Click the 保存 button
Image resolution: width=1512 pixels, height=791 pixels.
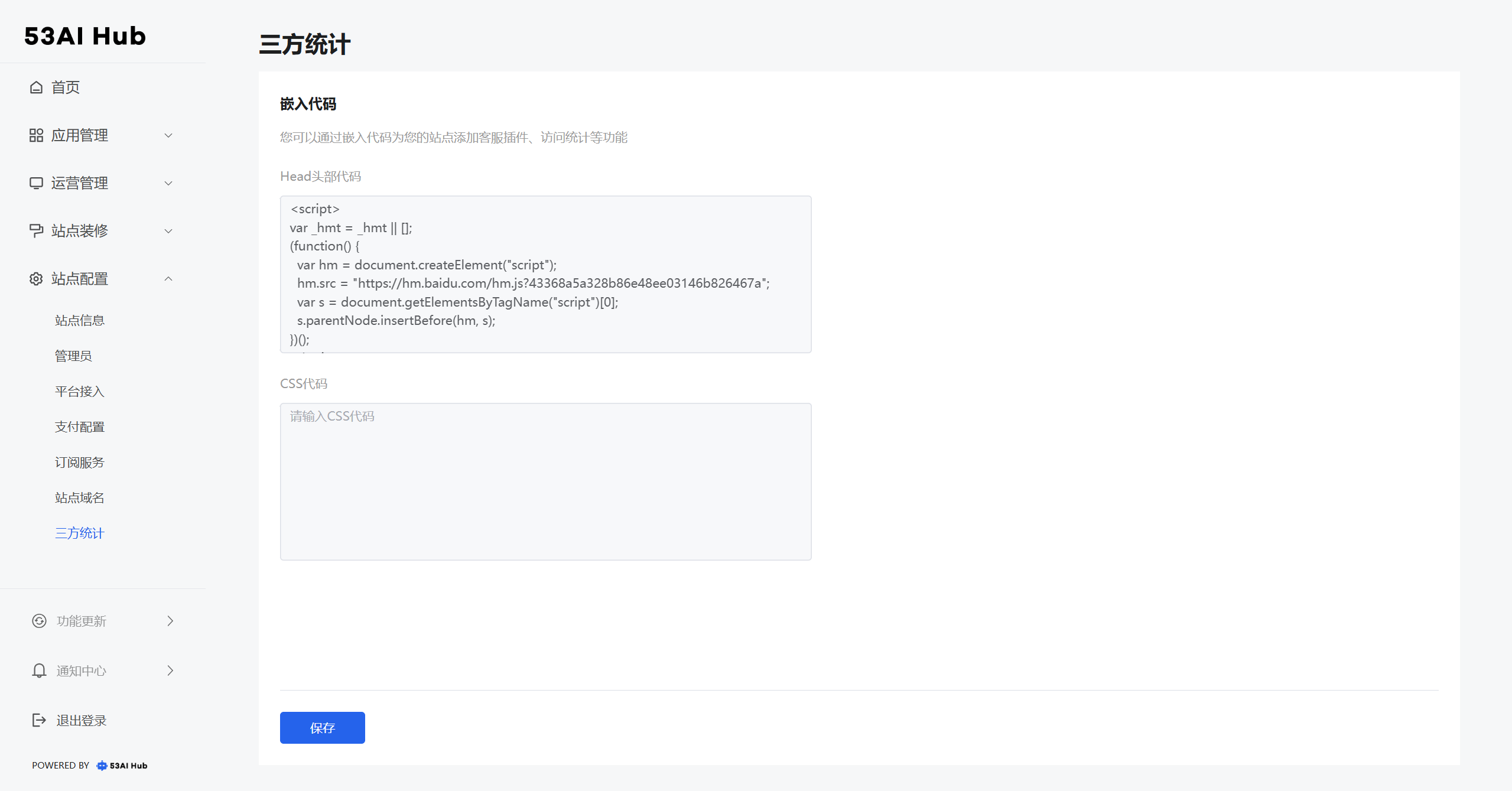click(x=323, y=728)
